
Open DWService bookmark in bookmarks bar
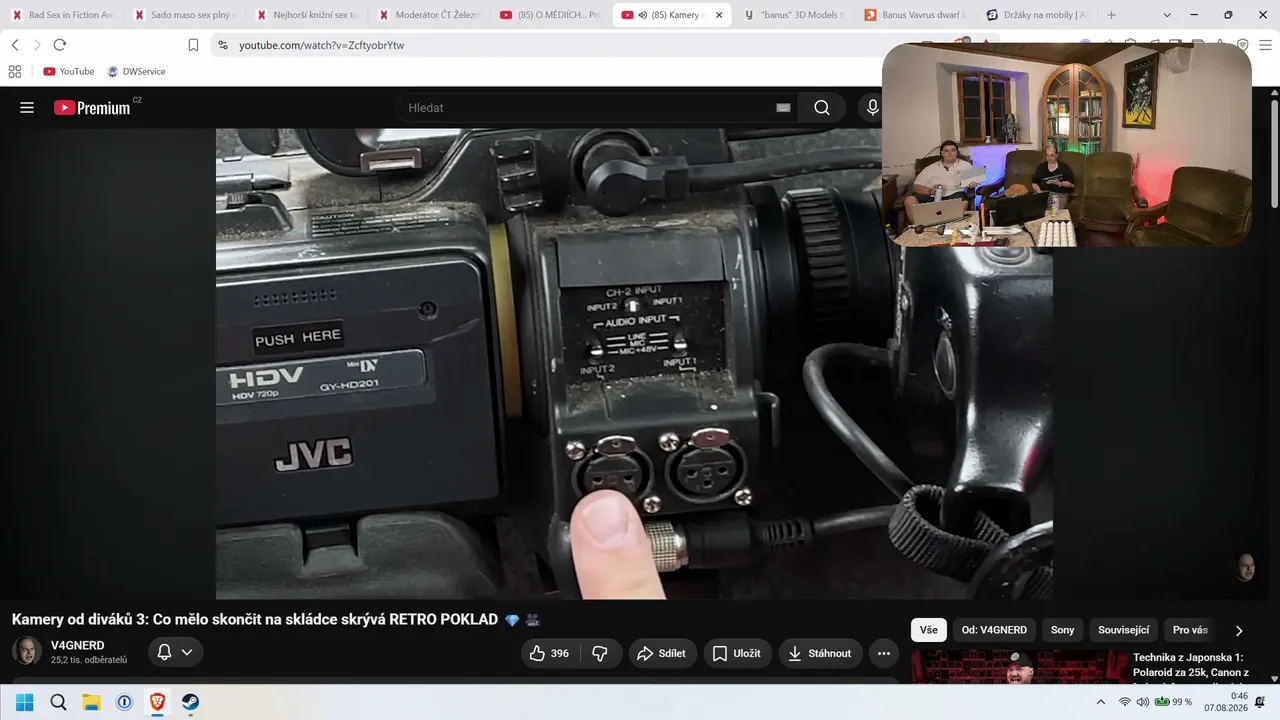point(136,72)
